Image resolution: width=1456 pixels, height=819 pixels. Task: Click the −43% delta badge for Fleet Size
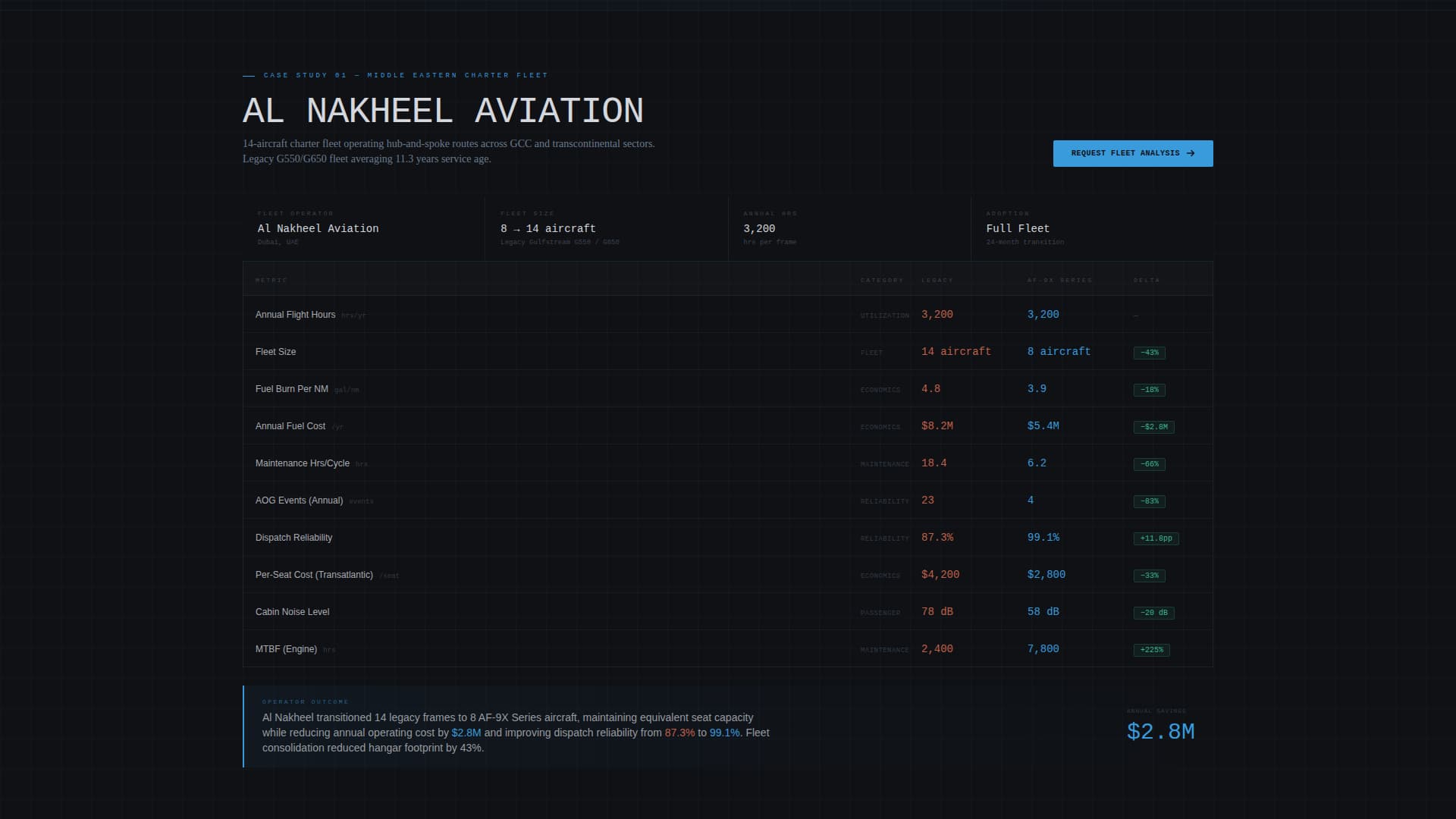(1151, 352)
